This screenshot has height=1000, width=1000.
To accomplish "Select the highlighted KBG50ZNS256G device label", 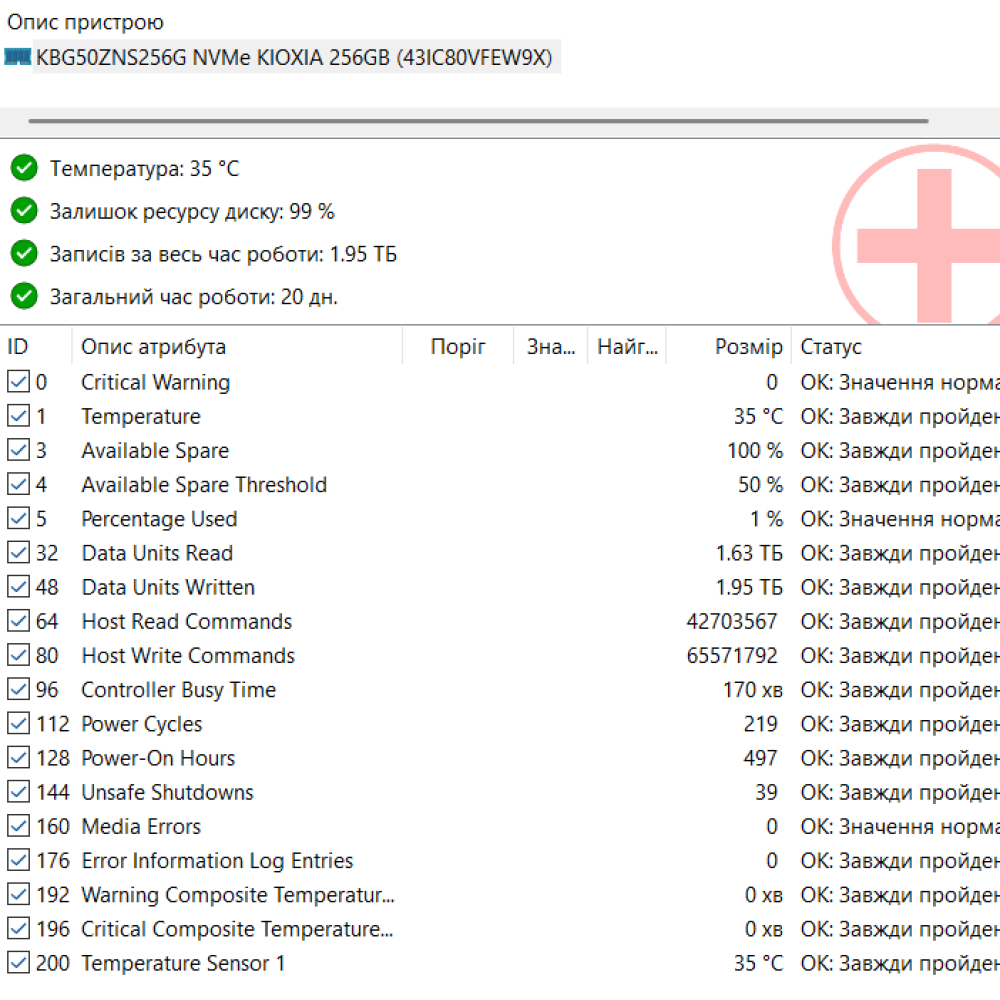I will [x=295, y=57].
